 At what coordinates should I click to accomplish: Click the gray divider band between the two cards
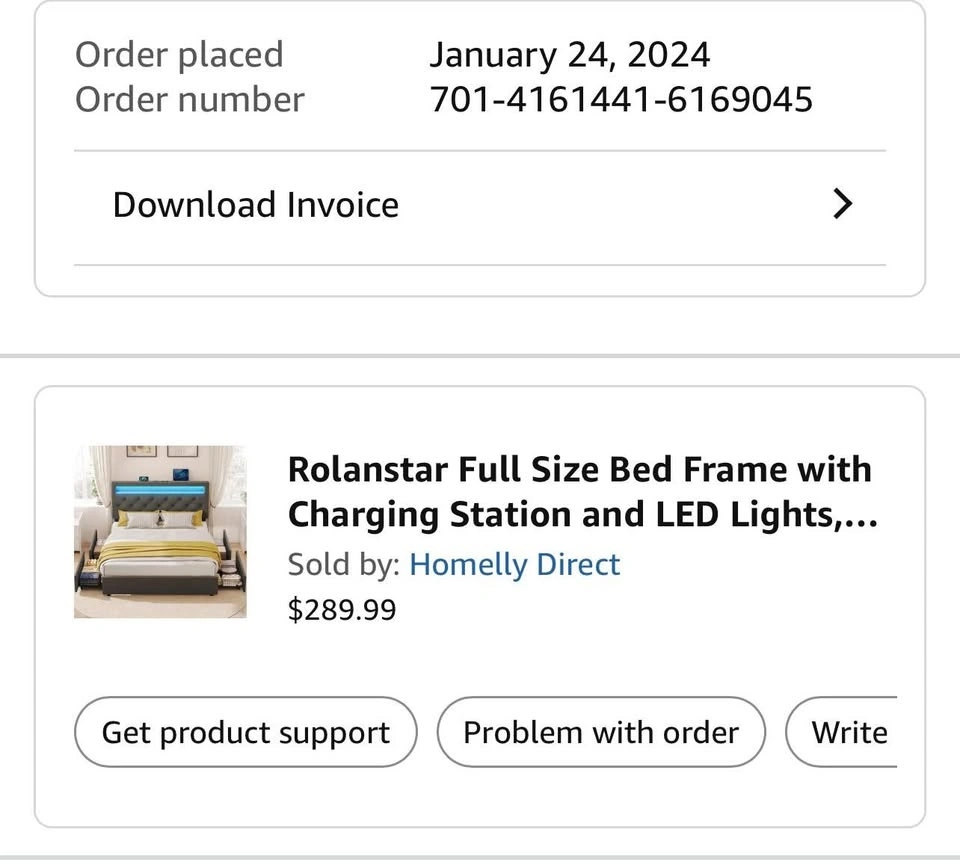pyautogui.click(x=480, y=356)
